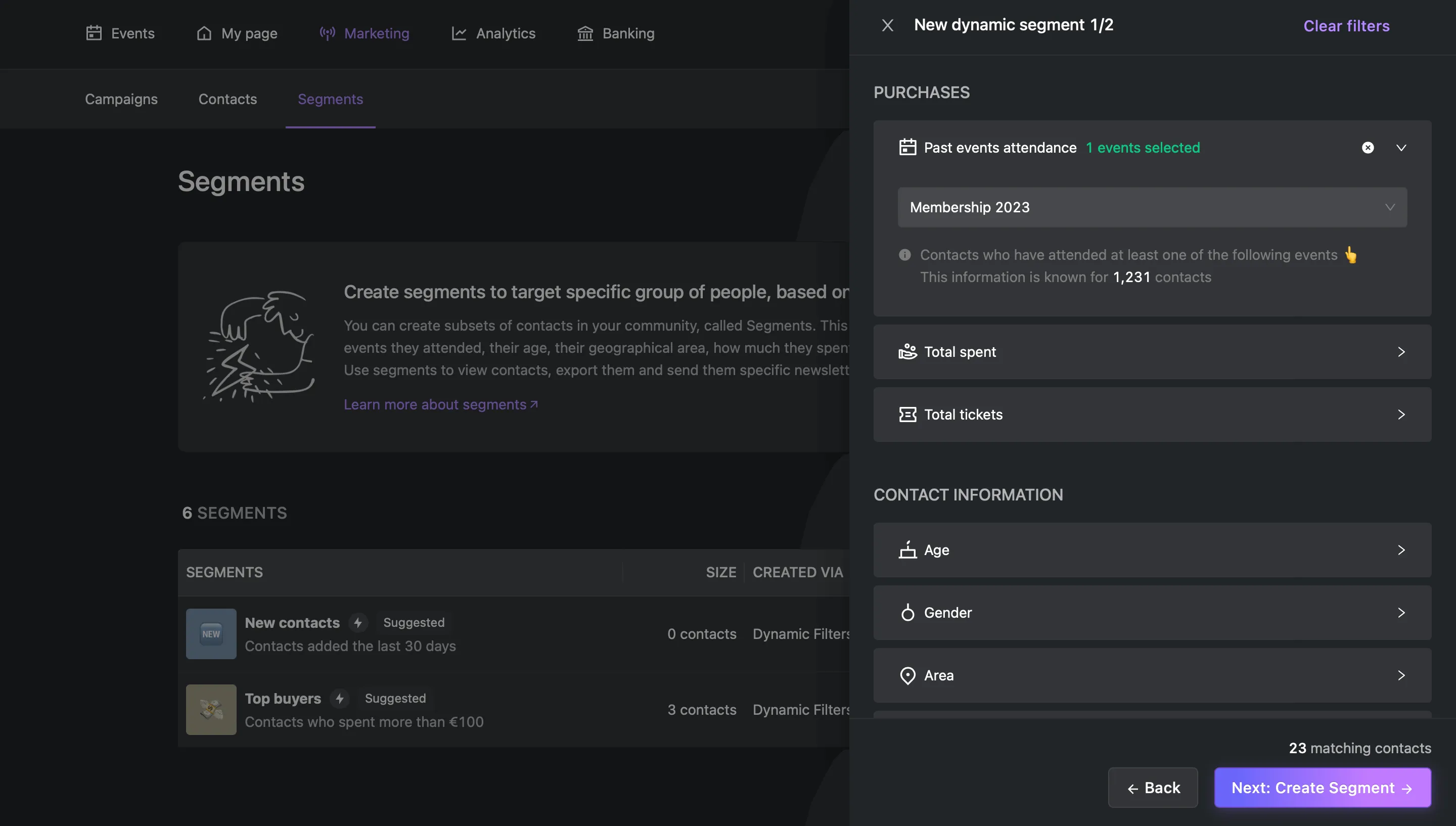The width and height of the screenshot is (1456, 826).
Task: Click the My page home icon
Action: coord(204,33)
